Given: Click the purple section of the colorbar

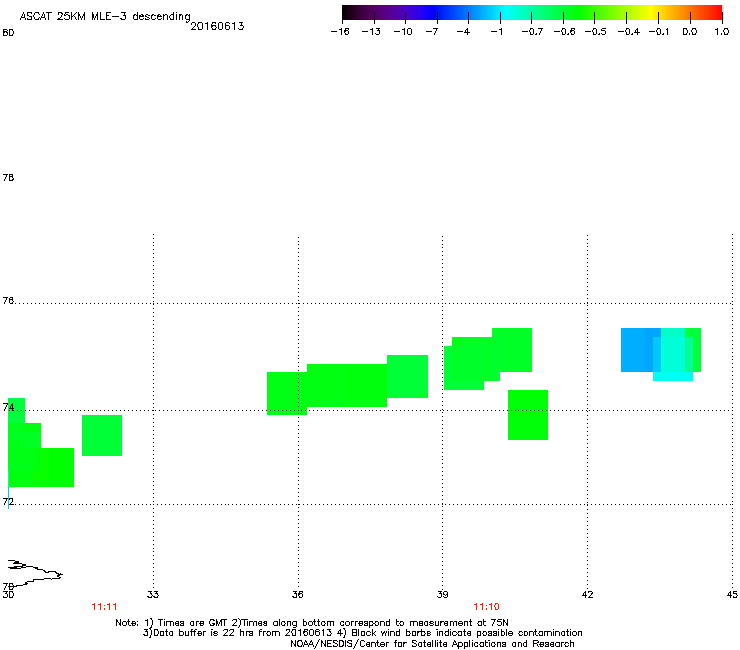Looking at the screenshot, I should (x=392, y=13).
